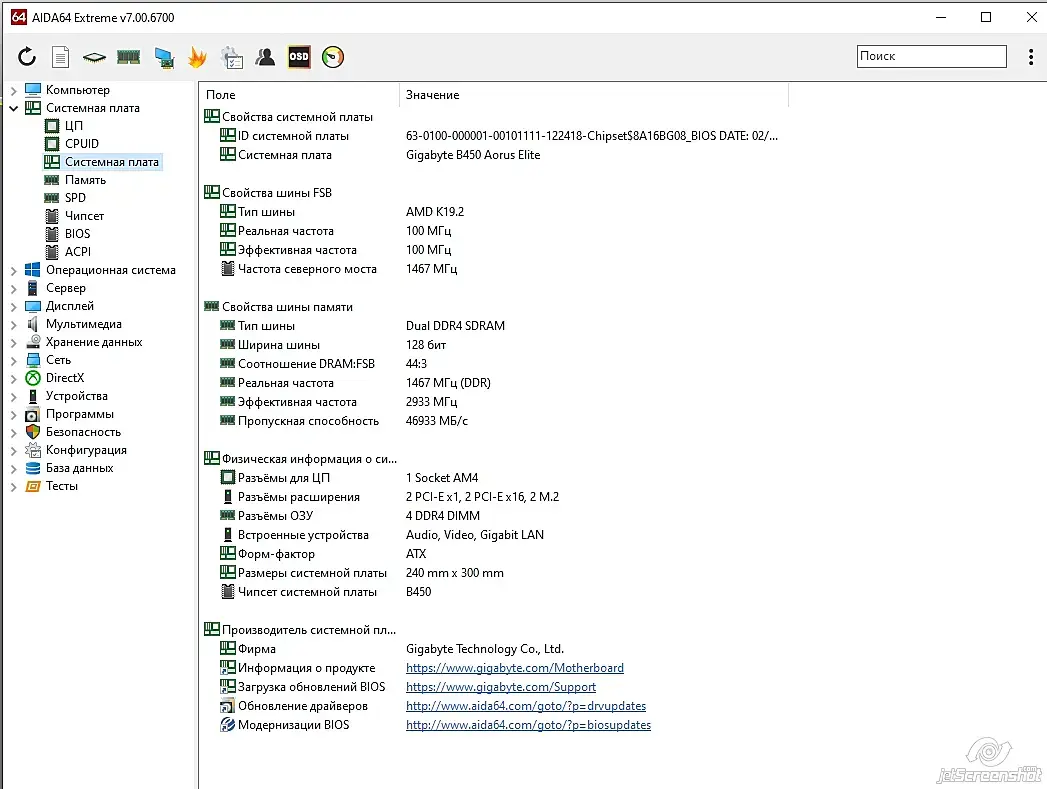The height and width of the screenshot is (789, 1047).
Task: Open the biosupdates BIOS upgrade link
Action: (x=528, y=725)
